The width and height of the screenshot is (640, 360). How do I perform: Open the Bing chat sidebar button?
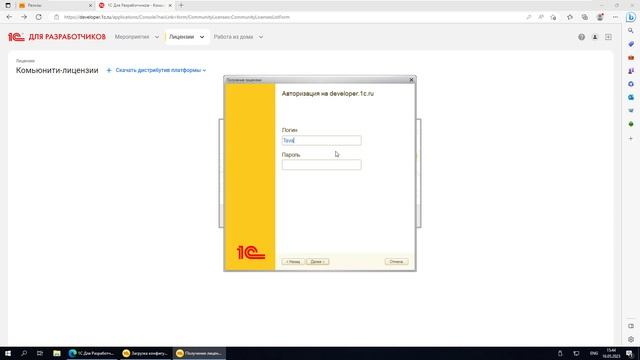[631, 17]
